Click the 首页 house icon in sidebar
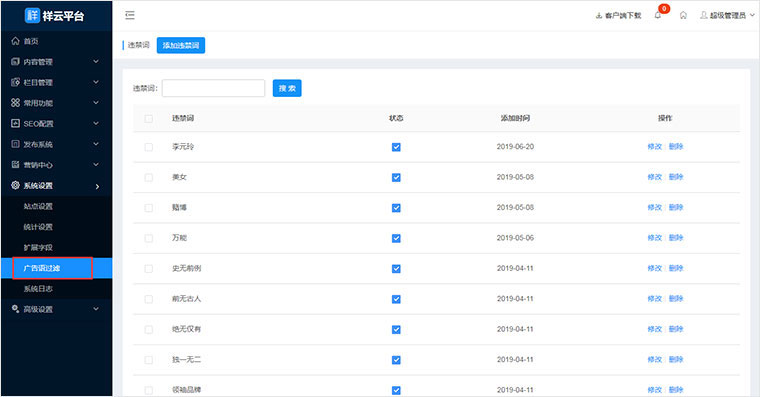Screen dimensions: 760x397 click(16, 41)
